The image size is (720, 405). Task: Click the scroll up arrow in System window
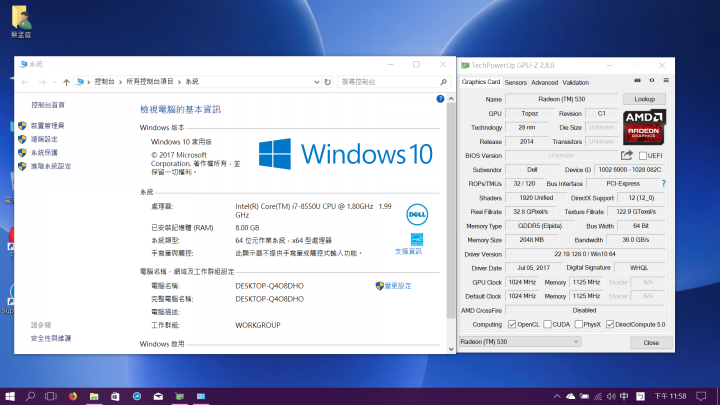pos(451,99)
